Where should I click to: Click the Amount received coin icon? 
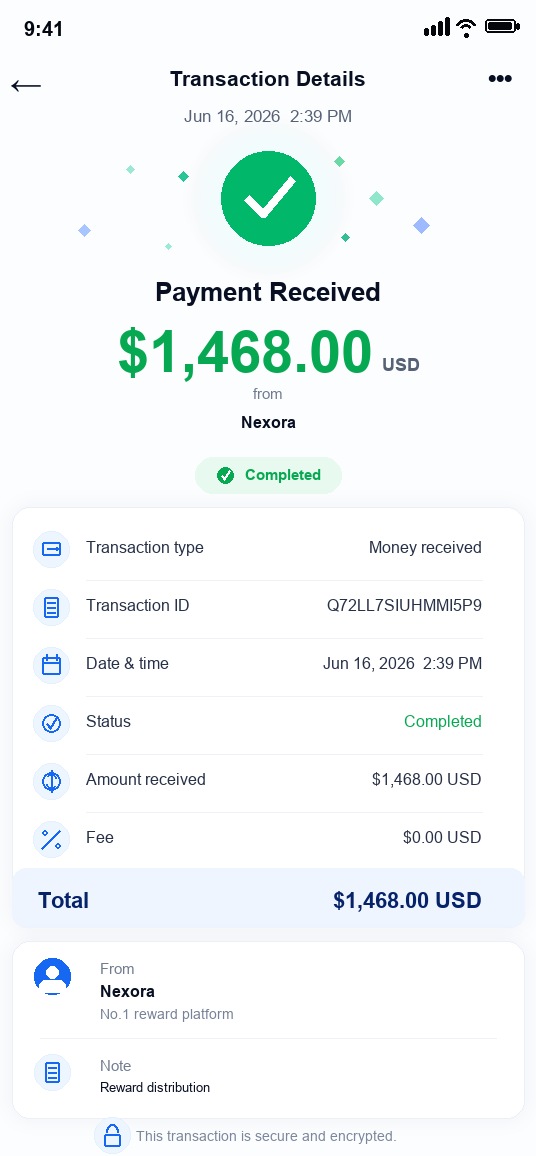pos(52,781)
